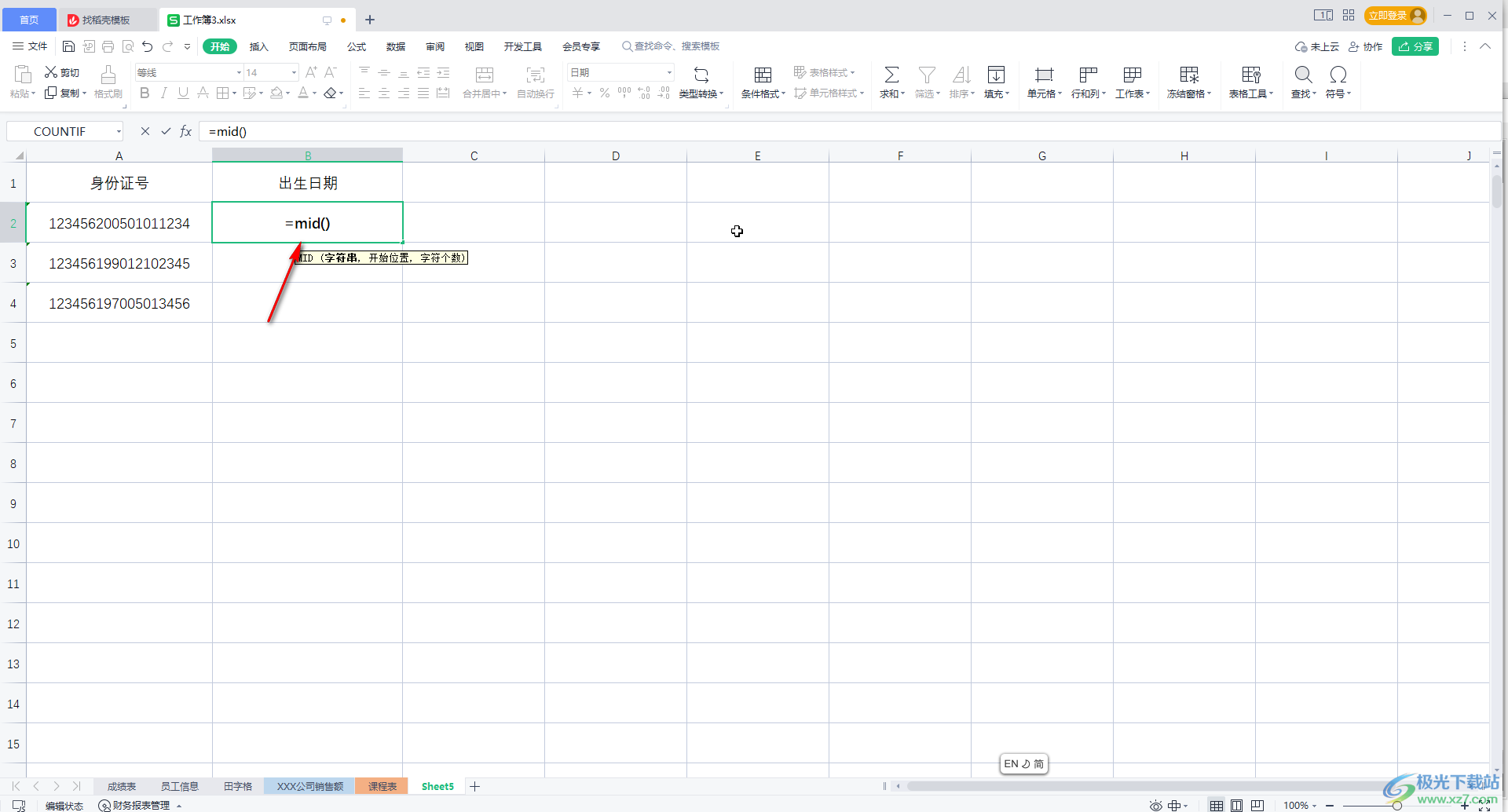
Task: Add a new sheet with plus button
Action: coord(474,786)
